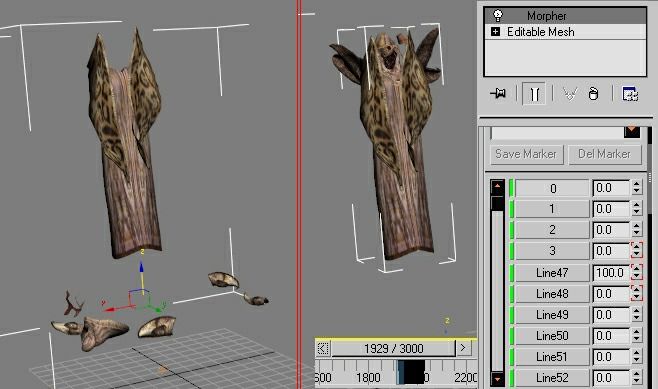Click green status indicator of Line50
The width and height of the screenshot is (658, 389).
[511, 336]
